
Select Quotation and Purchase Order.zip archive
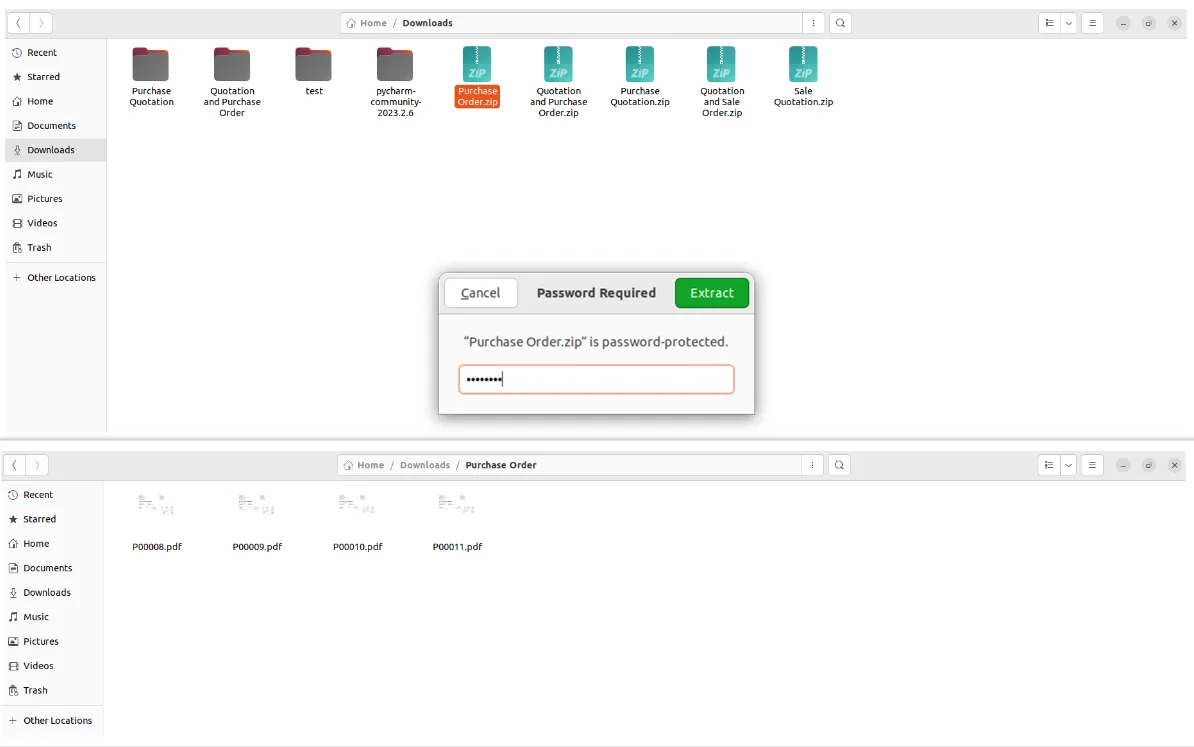tap(558, 81)
